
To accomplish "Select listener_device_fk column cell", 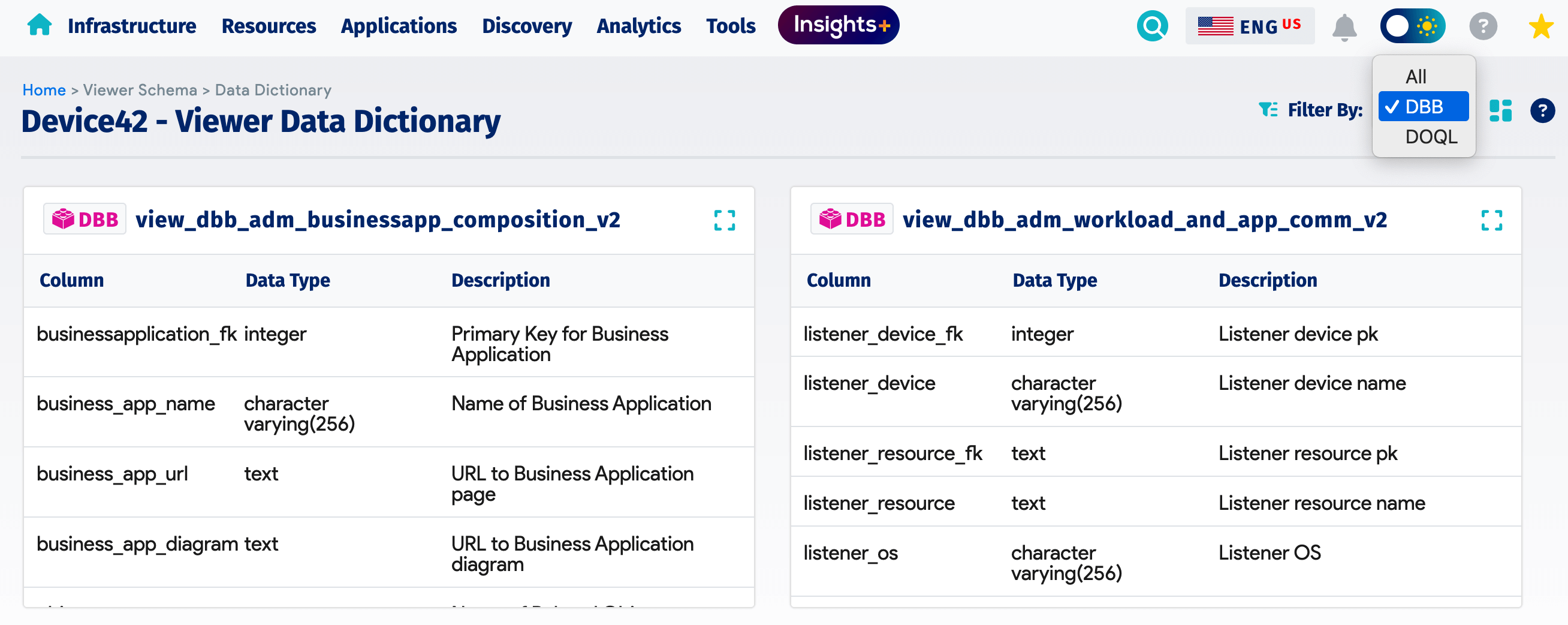I will pyautogui.click(x=883, y=335).
